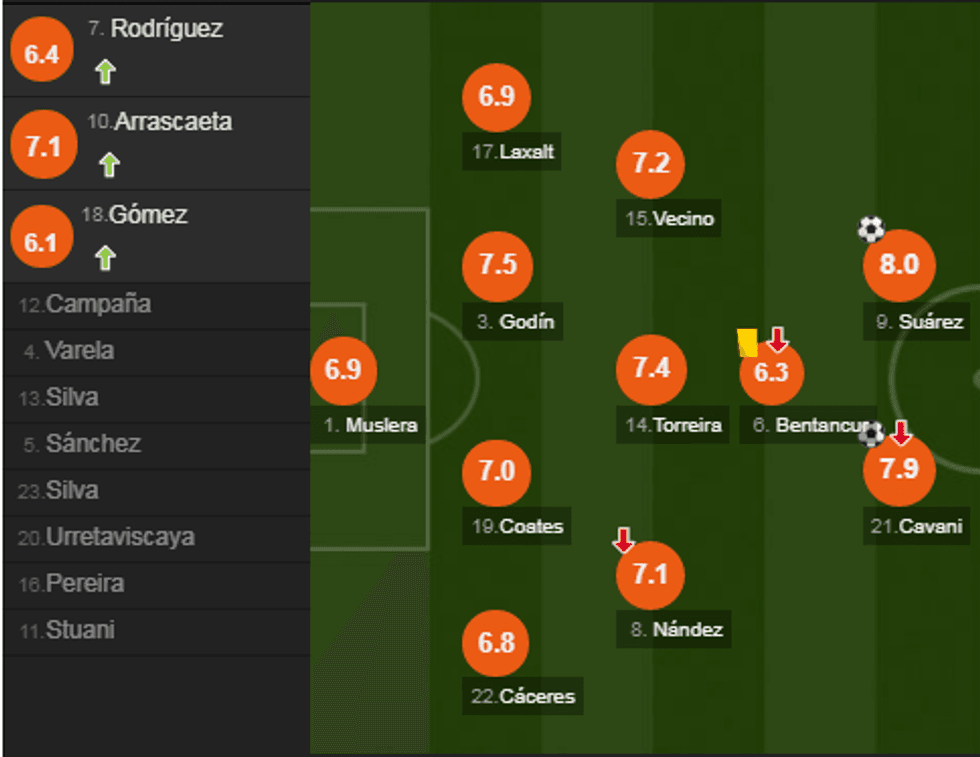Click Cavani's red substituted-off arrow
This screenshot has height=757, width=980.
tap(901, 432)
